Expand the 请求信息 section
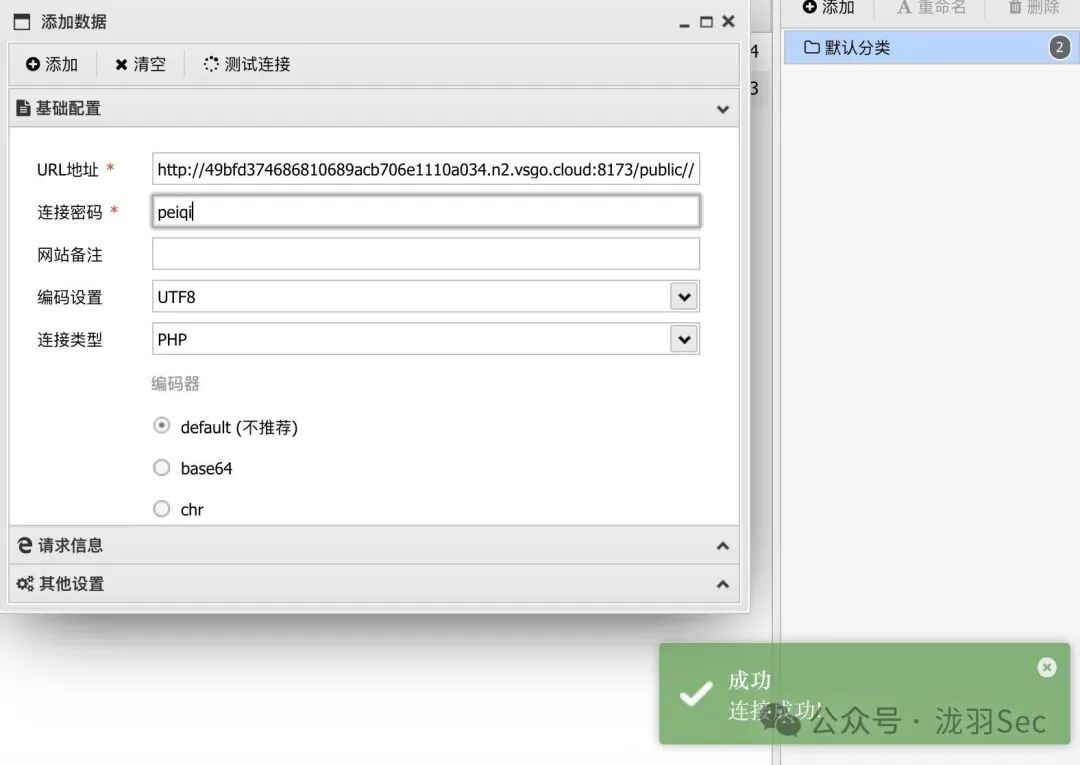Viewport: 1080px width, 765px height. pos(722,546)
